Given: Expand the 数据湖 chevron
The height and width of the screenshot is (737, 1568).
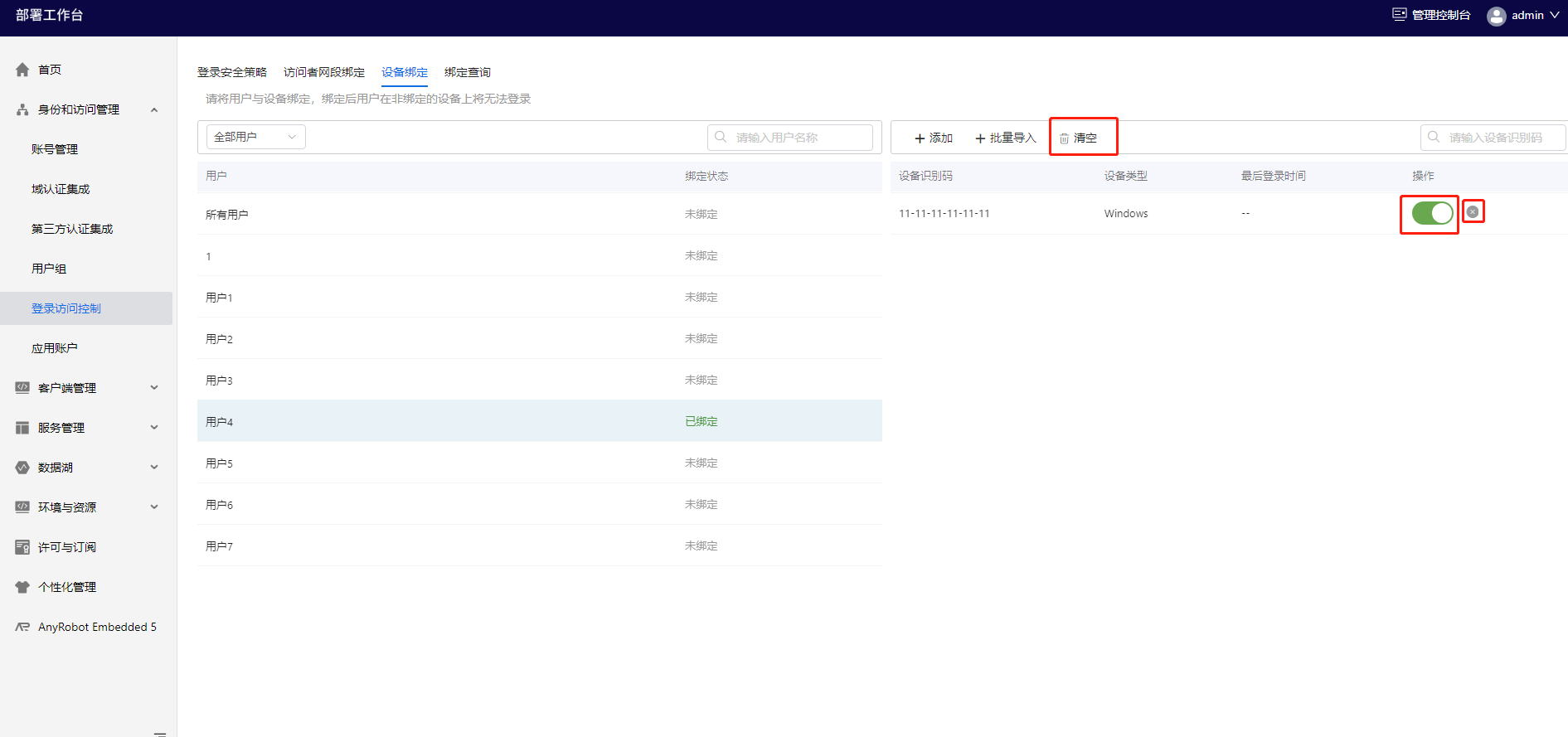Looking at the screenshot, I should click(x=154, y=467).
